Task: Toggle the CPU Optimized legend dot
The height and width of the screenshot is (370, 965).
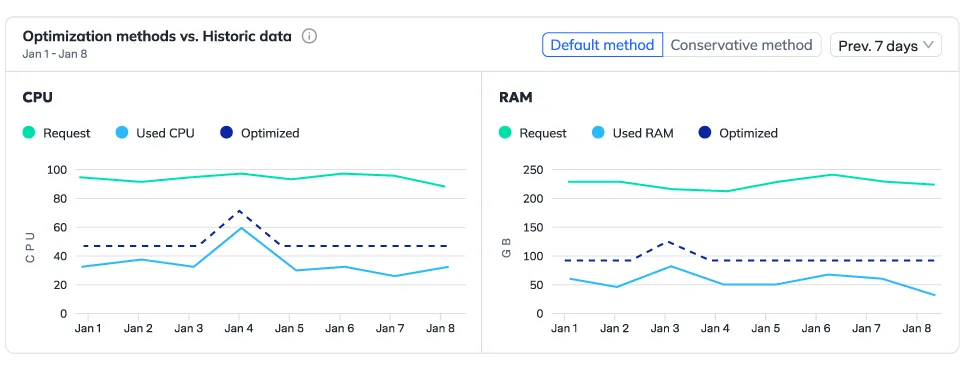Action: coord(227,133)
